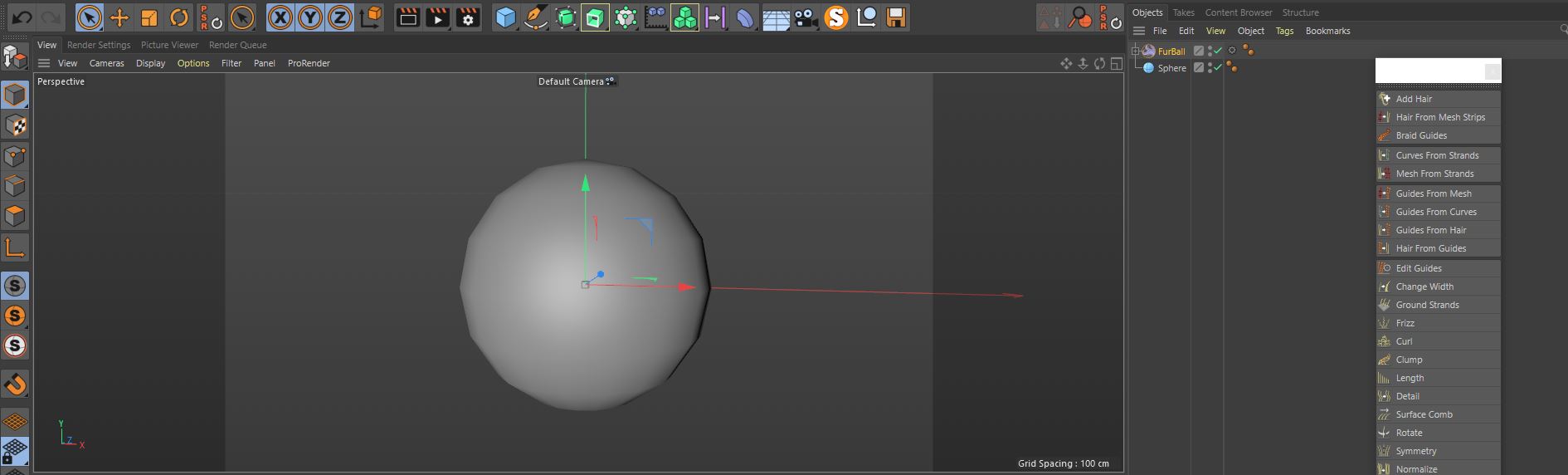This screenshot has width=1568, height=475.
Task: Toggle Z axis lock
Action: tap(339, 17)
